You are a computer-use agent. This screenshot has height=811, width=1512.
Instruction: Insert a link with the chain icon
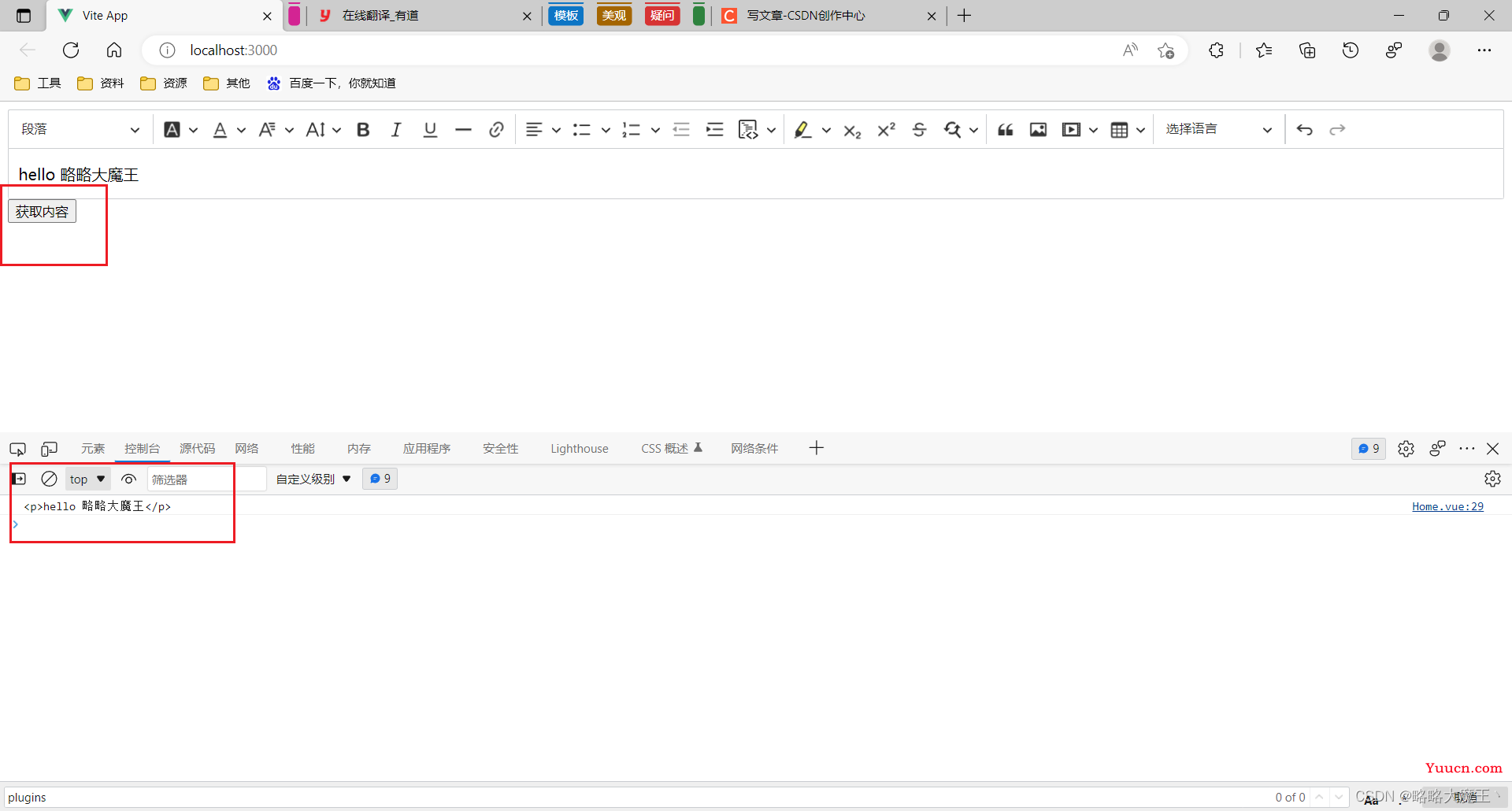click(496, 130)
